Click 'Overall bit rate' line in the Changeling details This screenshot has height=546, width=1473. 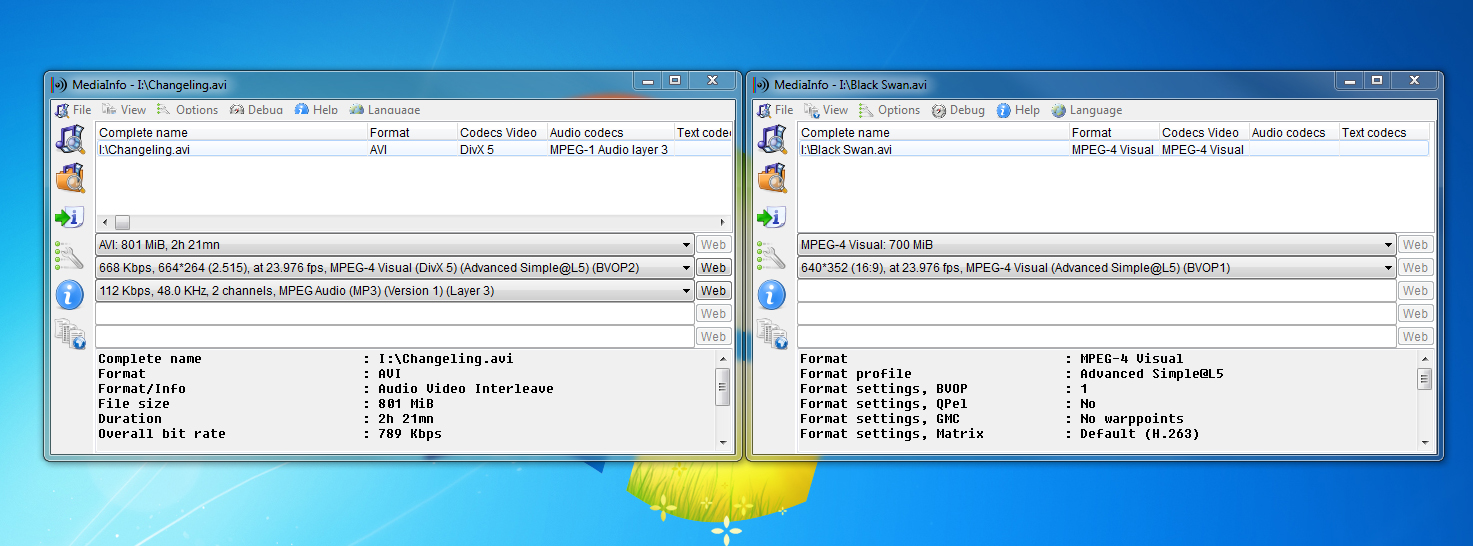point(270,434)
